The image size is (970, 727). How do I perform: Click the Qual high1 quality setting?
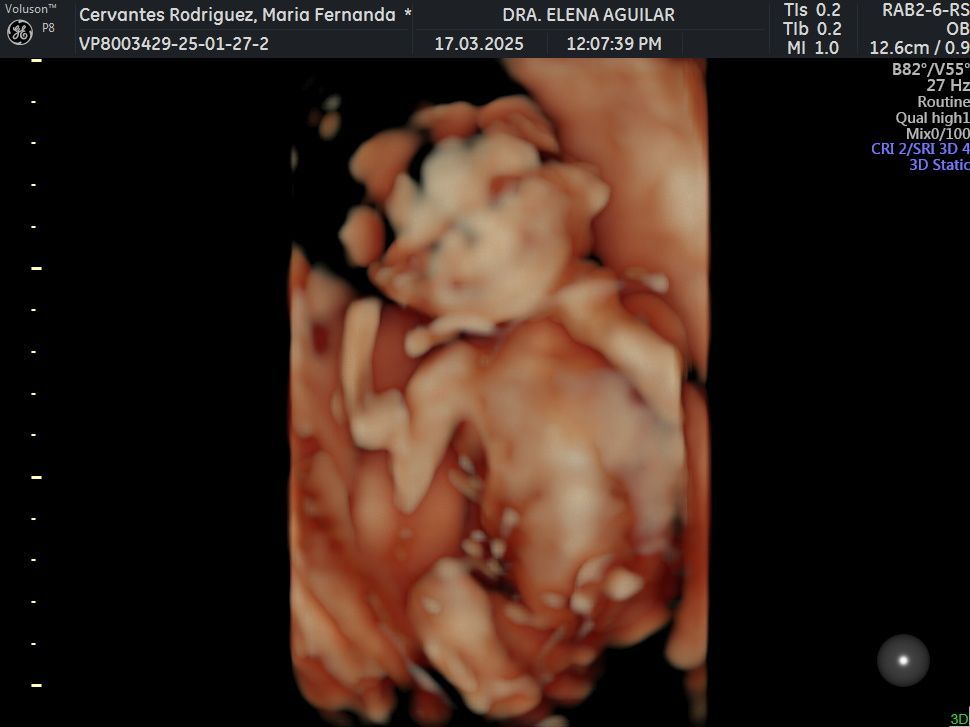[x=932, y=118]
